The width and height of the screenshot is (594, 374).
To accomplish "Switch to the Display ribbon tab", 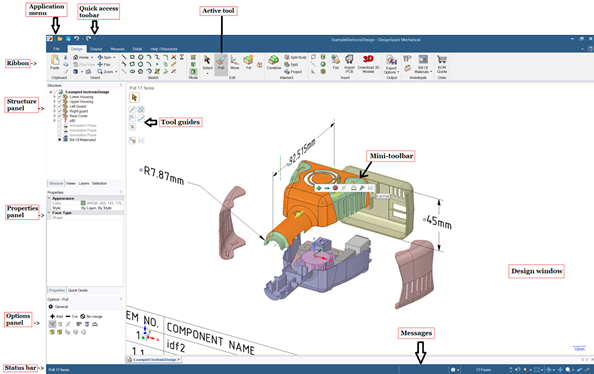I will (x=96, y=49).
